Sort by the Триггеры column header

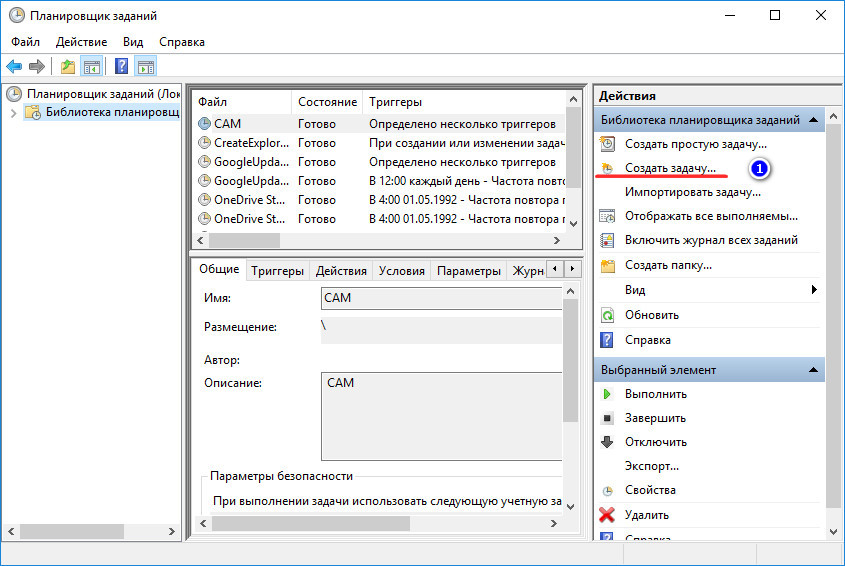tap(464, 102)
